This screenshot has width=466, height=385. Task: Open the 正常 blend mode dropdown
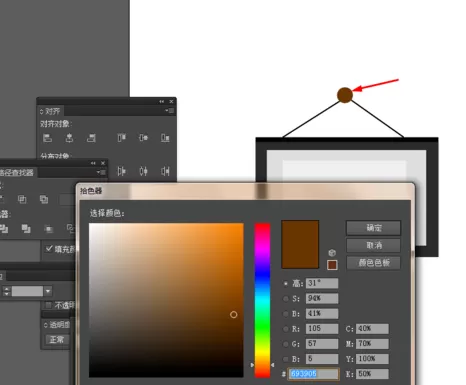click(57, 340)
